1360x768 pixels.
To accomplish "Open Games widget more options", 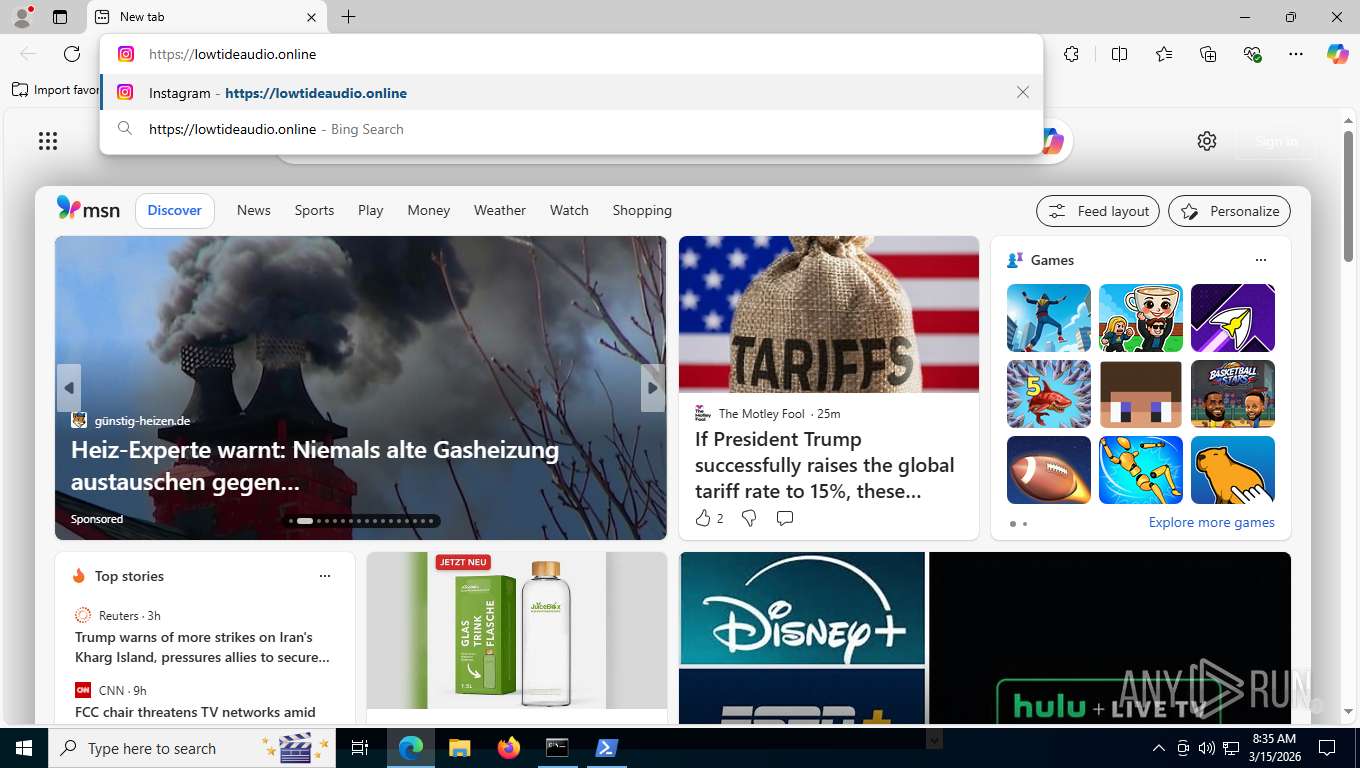I will point(1261,260).
